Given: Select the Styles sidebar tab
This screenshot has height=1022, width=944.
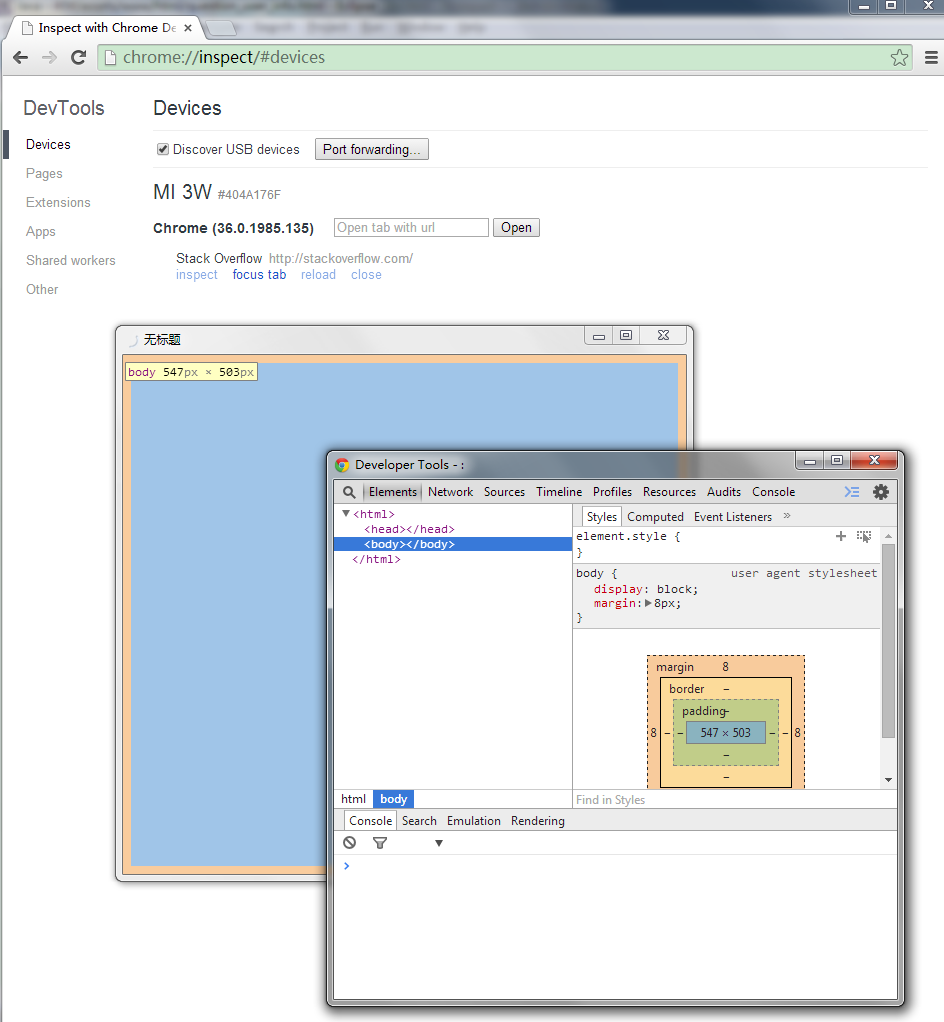Looking at the screenshot, I should pos(601,517).
